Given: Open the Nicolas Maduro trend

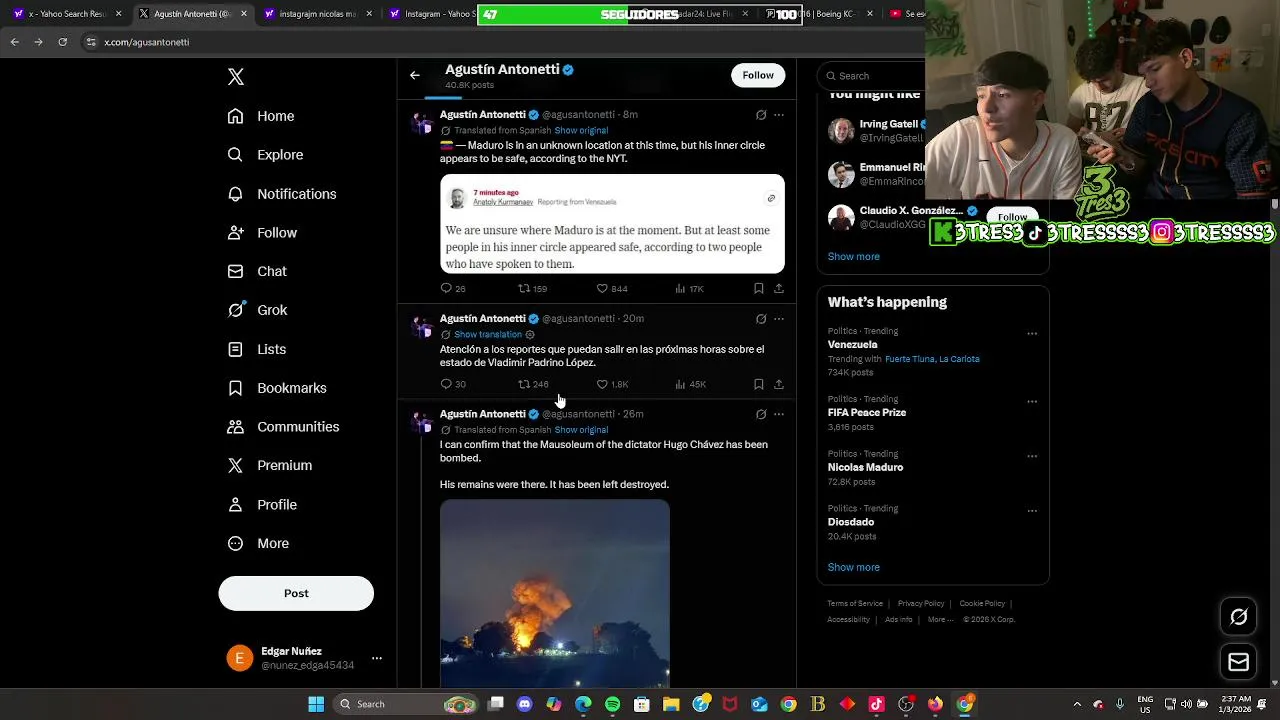Looking at the screenshot, I should pyautogui.click(x=865, y=468).
